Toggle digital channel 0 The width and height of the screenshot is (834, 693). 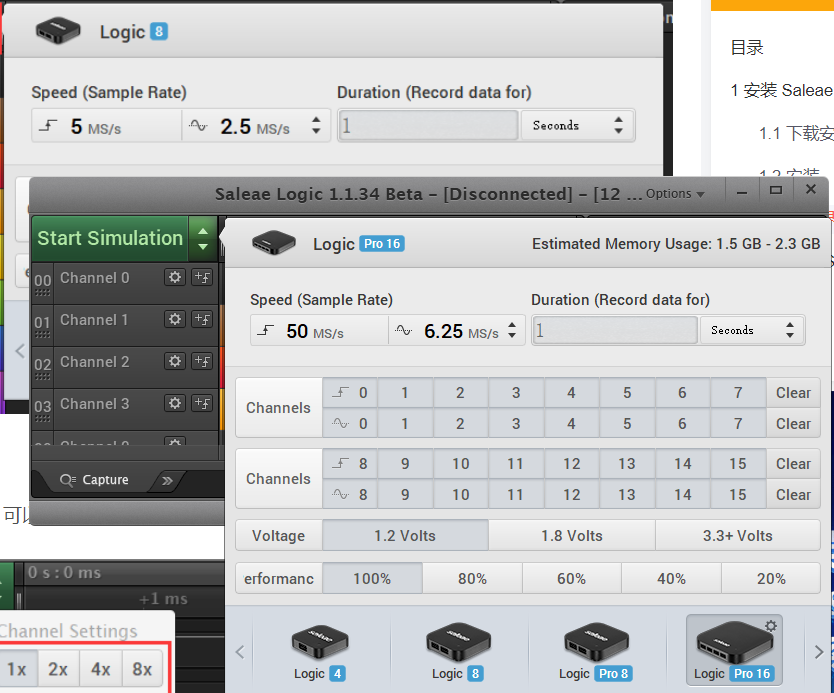click(x=350, y=393)
